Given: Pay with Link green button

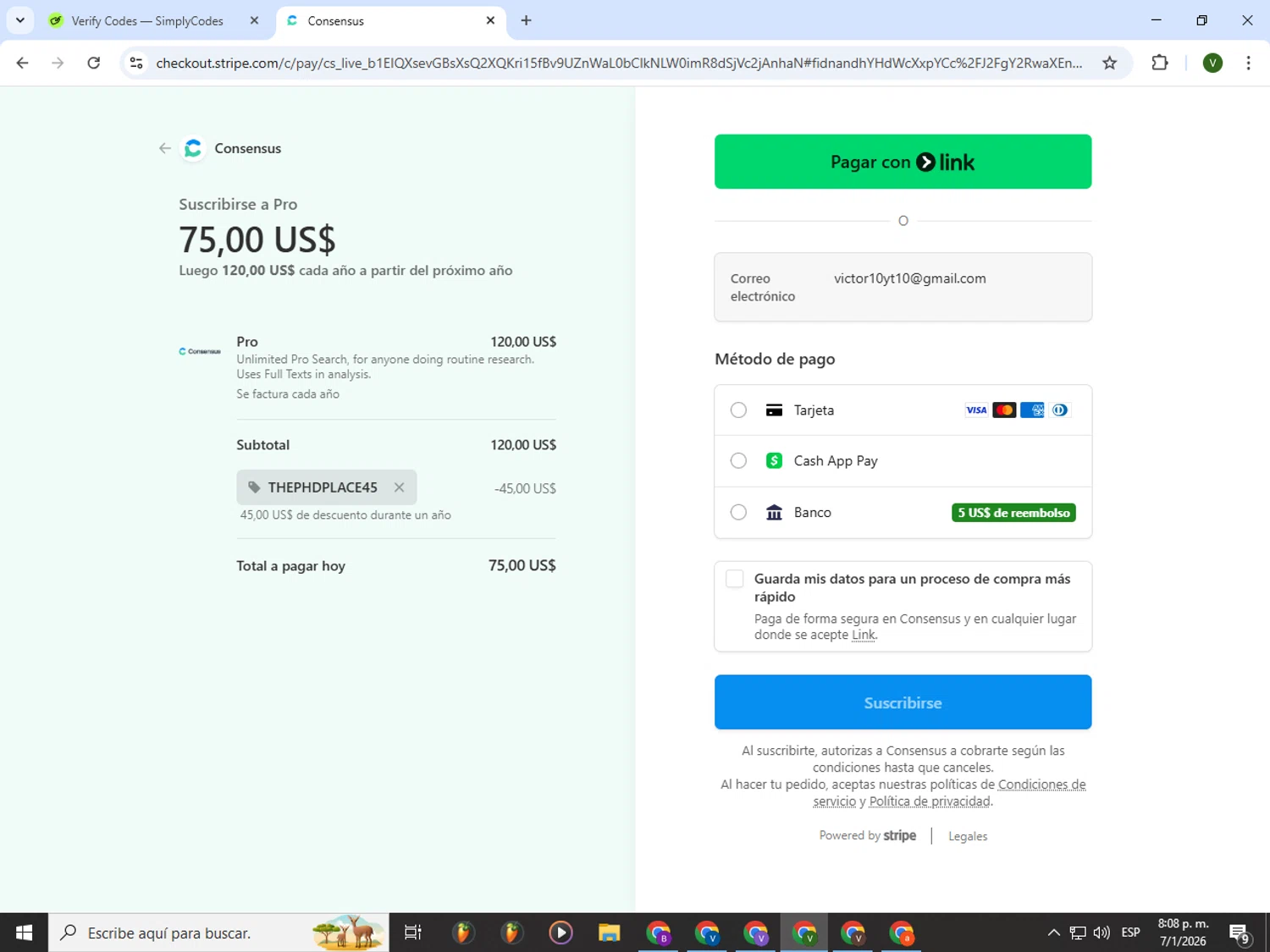Looking at the screenshot, I should tap(903, 162).
